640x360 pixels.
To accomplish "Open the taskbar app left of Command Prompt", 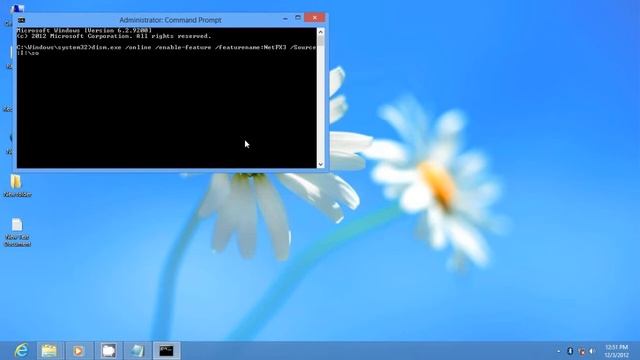I will point(138,351).
